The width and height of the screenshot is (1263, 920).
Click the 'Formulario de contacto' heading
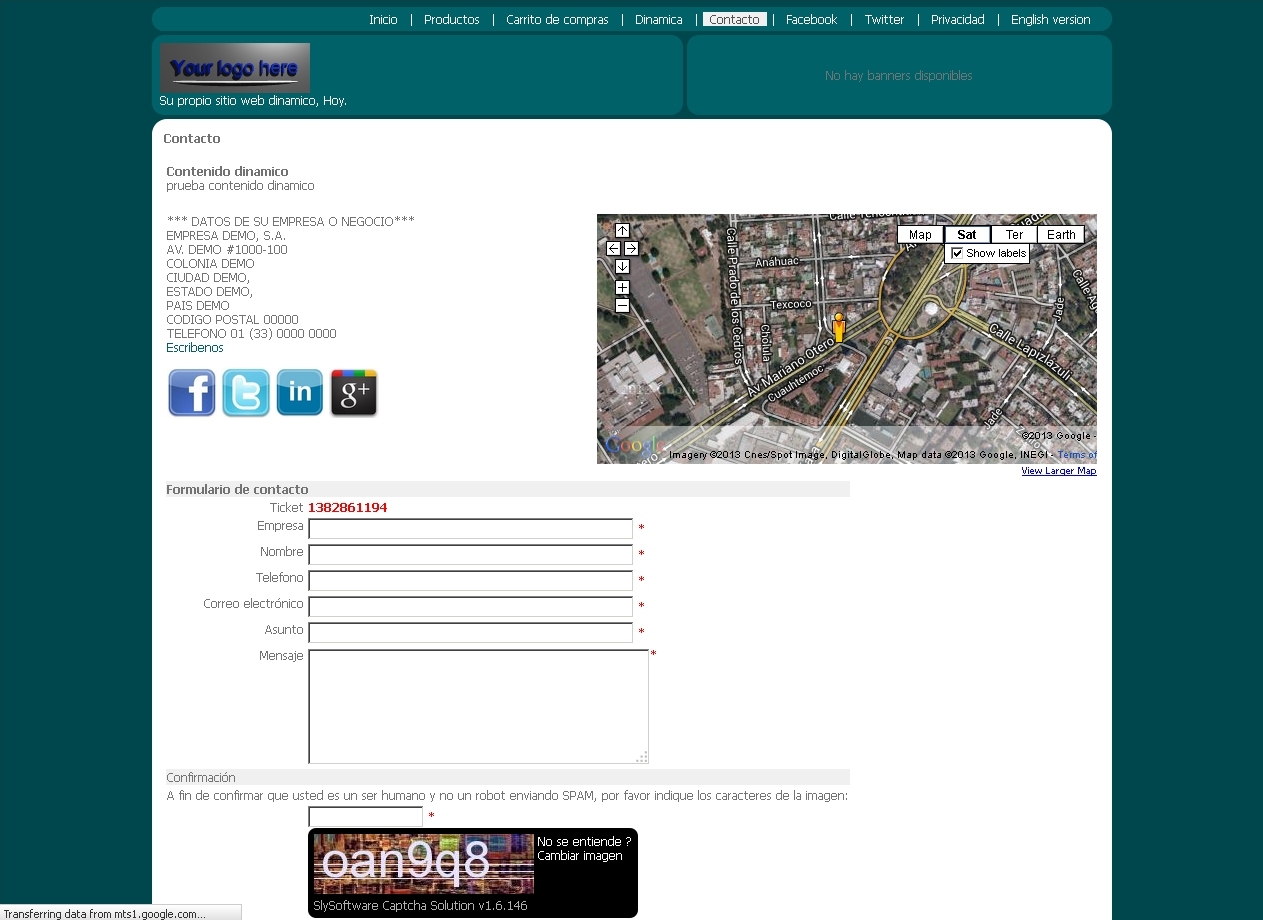237,490
